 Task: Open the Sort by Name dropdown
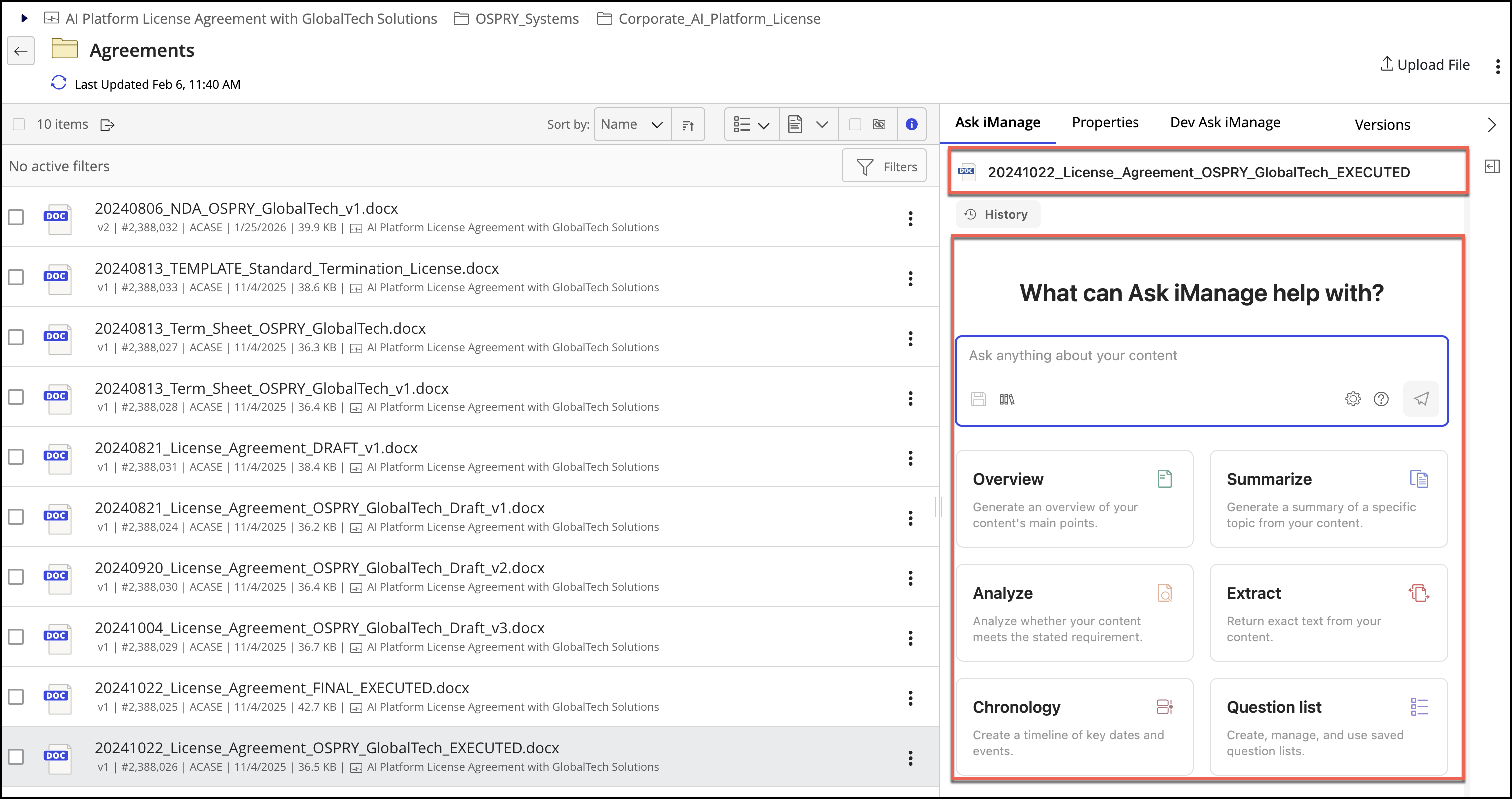(x=632, y=124)
